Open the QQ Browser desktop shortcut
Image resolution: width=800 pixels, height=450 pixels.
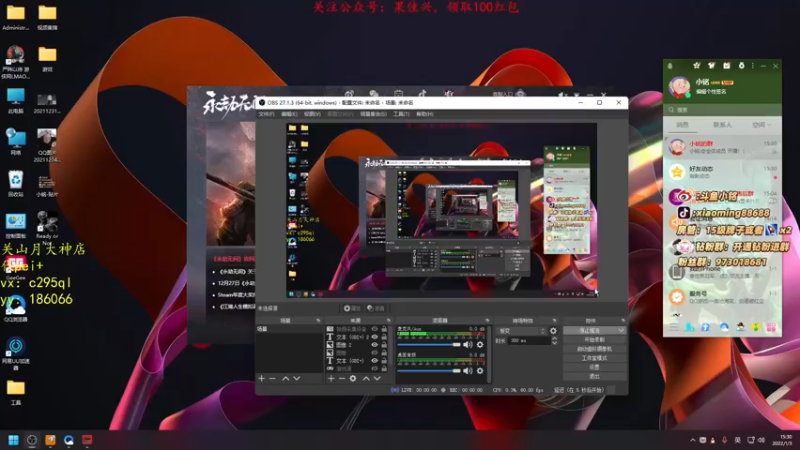[15, 308]
